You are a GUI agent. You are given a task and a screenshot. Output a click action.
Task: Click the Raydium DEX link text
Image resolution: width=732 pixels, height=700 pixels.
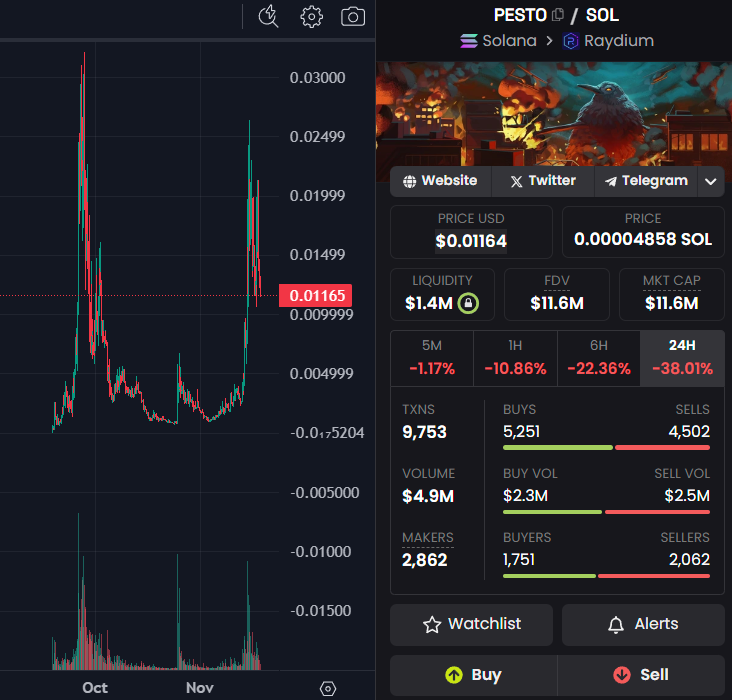pos(619,41)
